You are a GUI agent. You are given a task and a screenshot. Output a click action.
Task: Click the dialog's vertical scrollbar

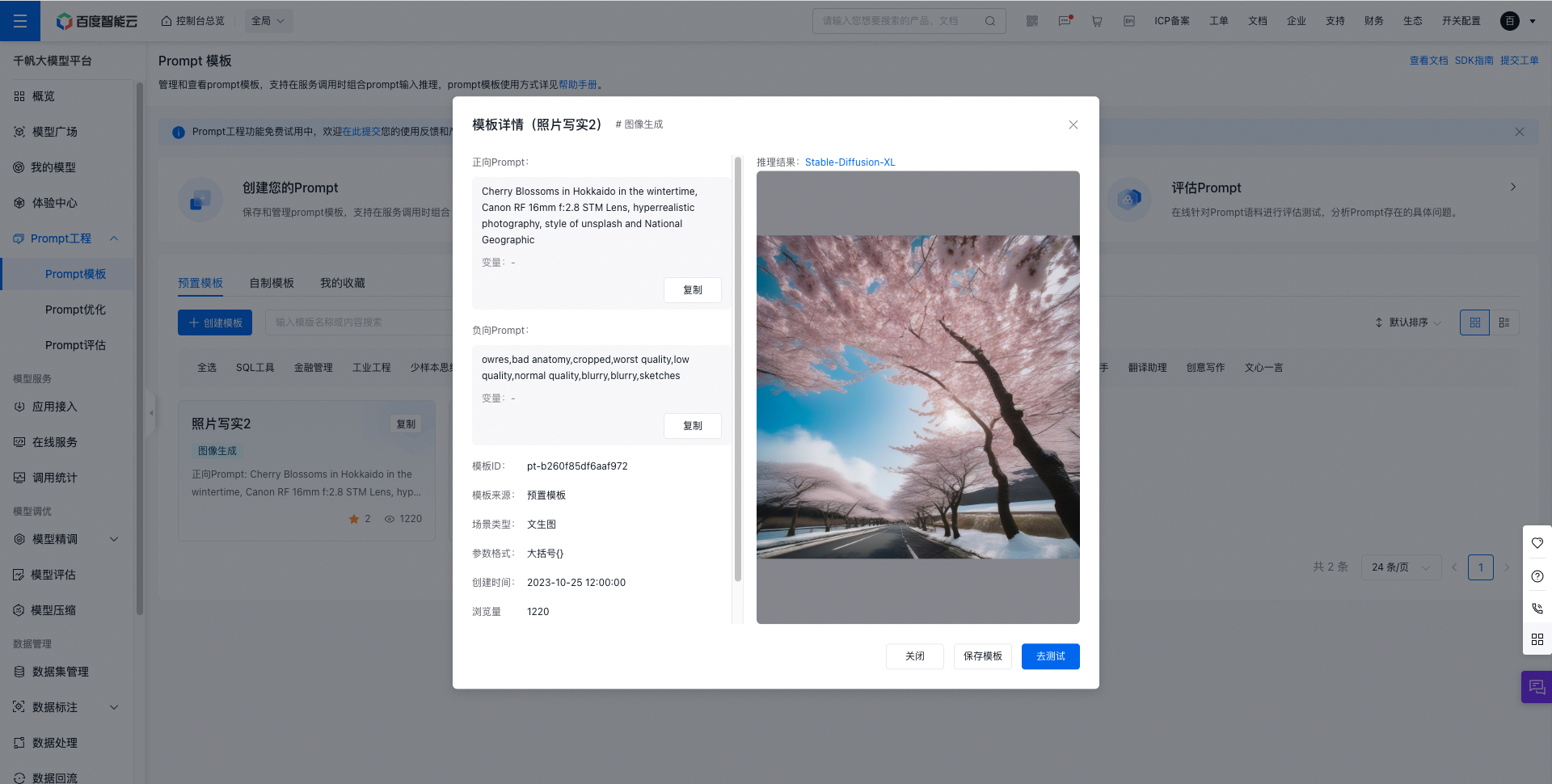point(737,369)
